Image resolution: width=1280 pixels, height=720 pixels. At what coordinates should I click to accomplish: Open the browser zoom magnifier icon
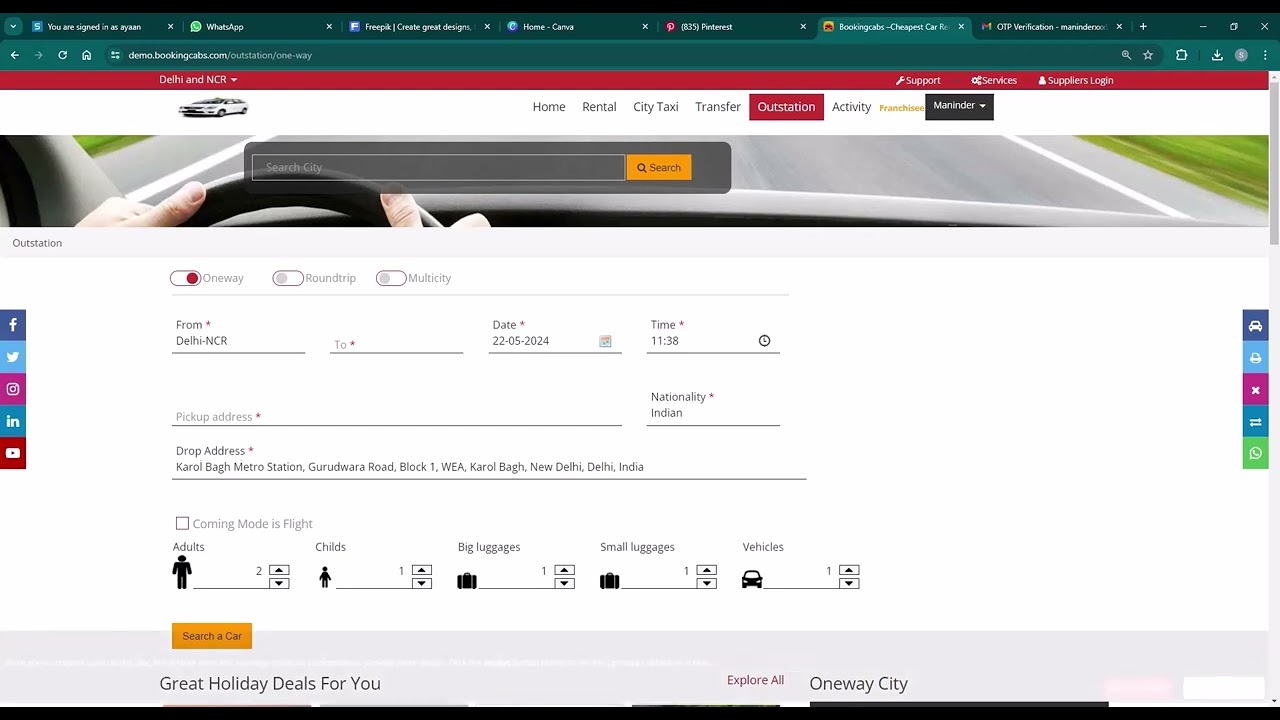tap(1126, 55)
